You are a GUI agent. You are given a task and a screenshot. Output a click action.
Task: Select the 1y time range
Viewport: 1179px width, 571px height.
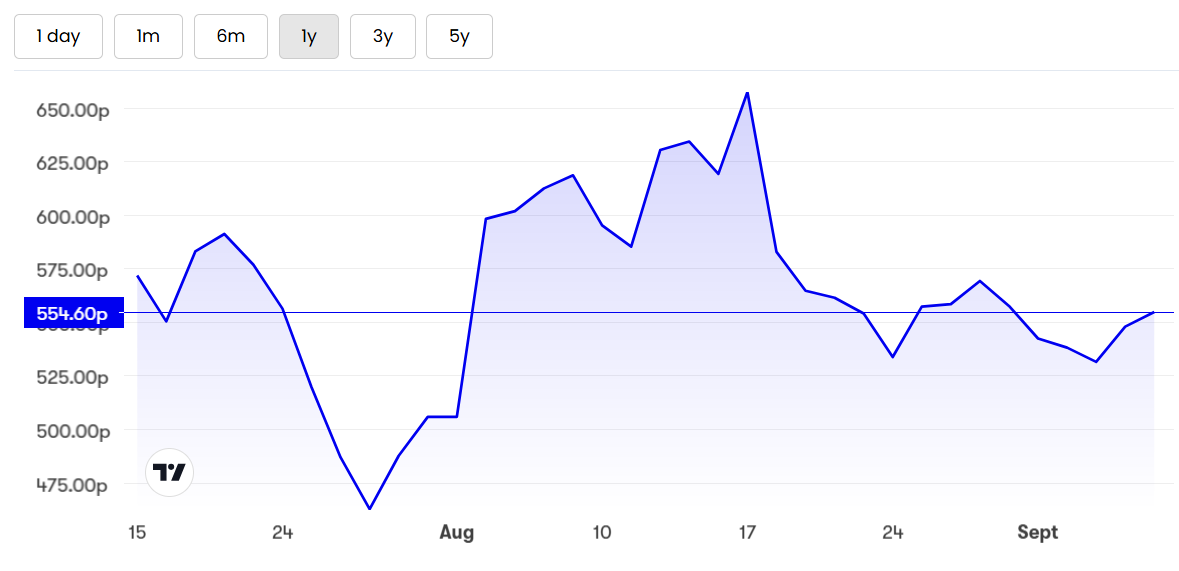[309, 36]
